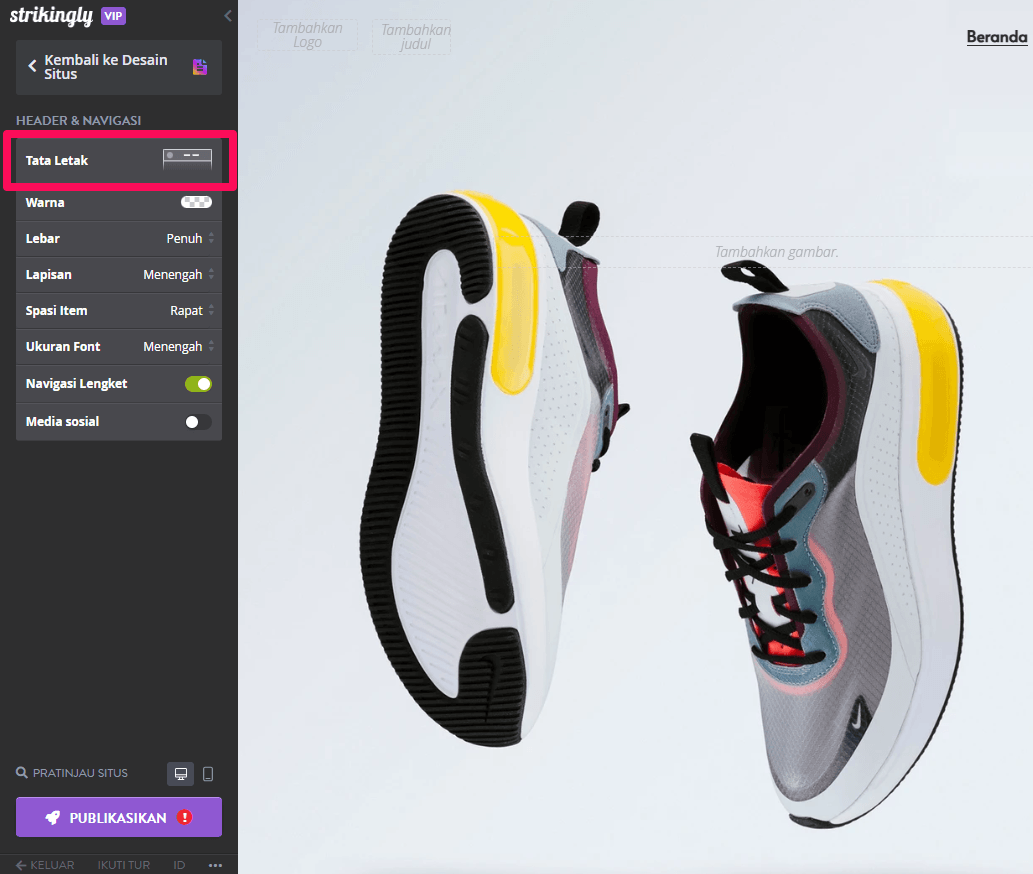This screenshot has height=874, width=1033.
Task: Switch to desktop preview mode icon
Action: click(x=181, y=774)
